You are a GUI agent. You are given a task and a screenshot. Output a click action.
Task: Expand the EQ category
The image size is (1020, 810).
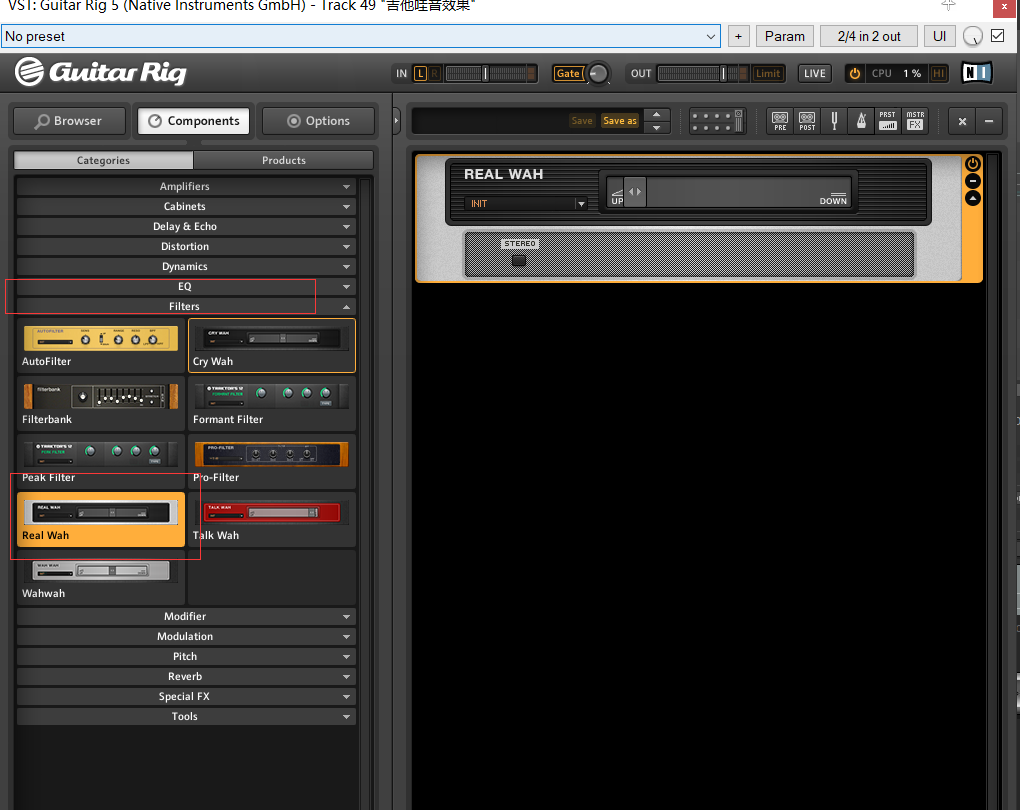(x=185, y=287)
